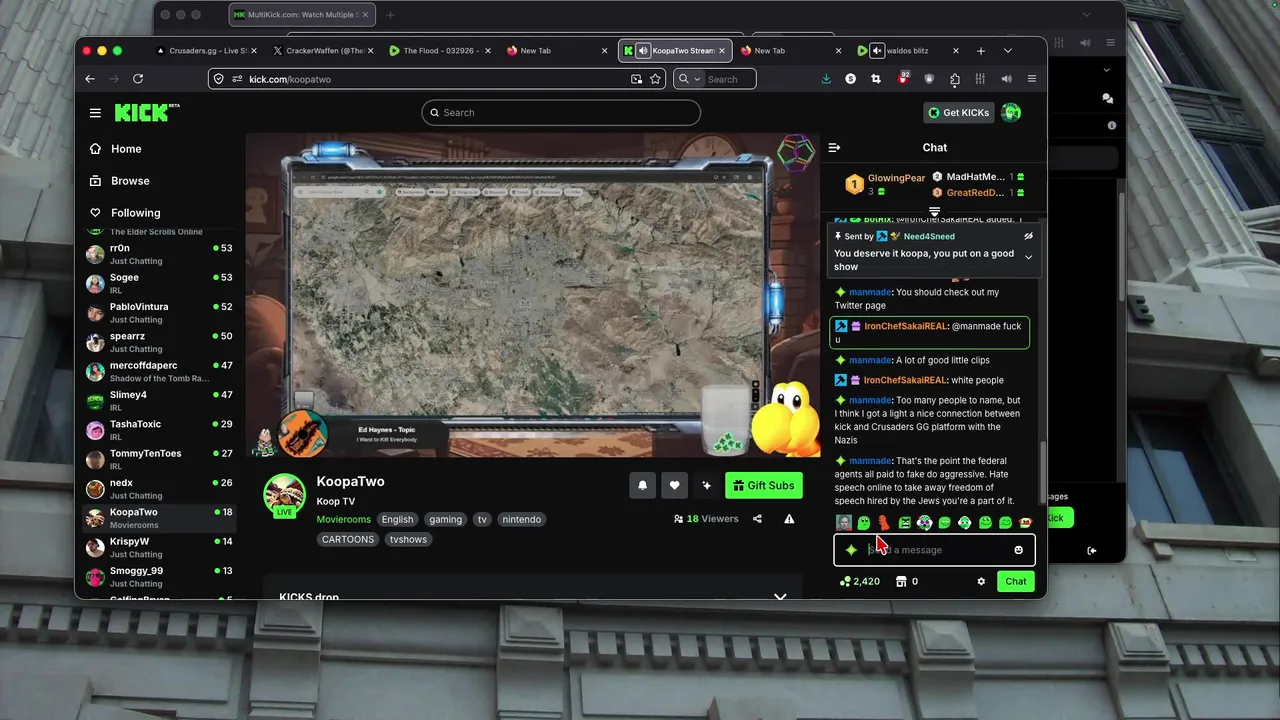Click the CARTOONS tag
Image resolution: width=1280 pixels, height=720 pixels.
(348, 539)
